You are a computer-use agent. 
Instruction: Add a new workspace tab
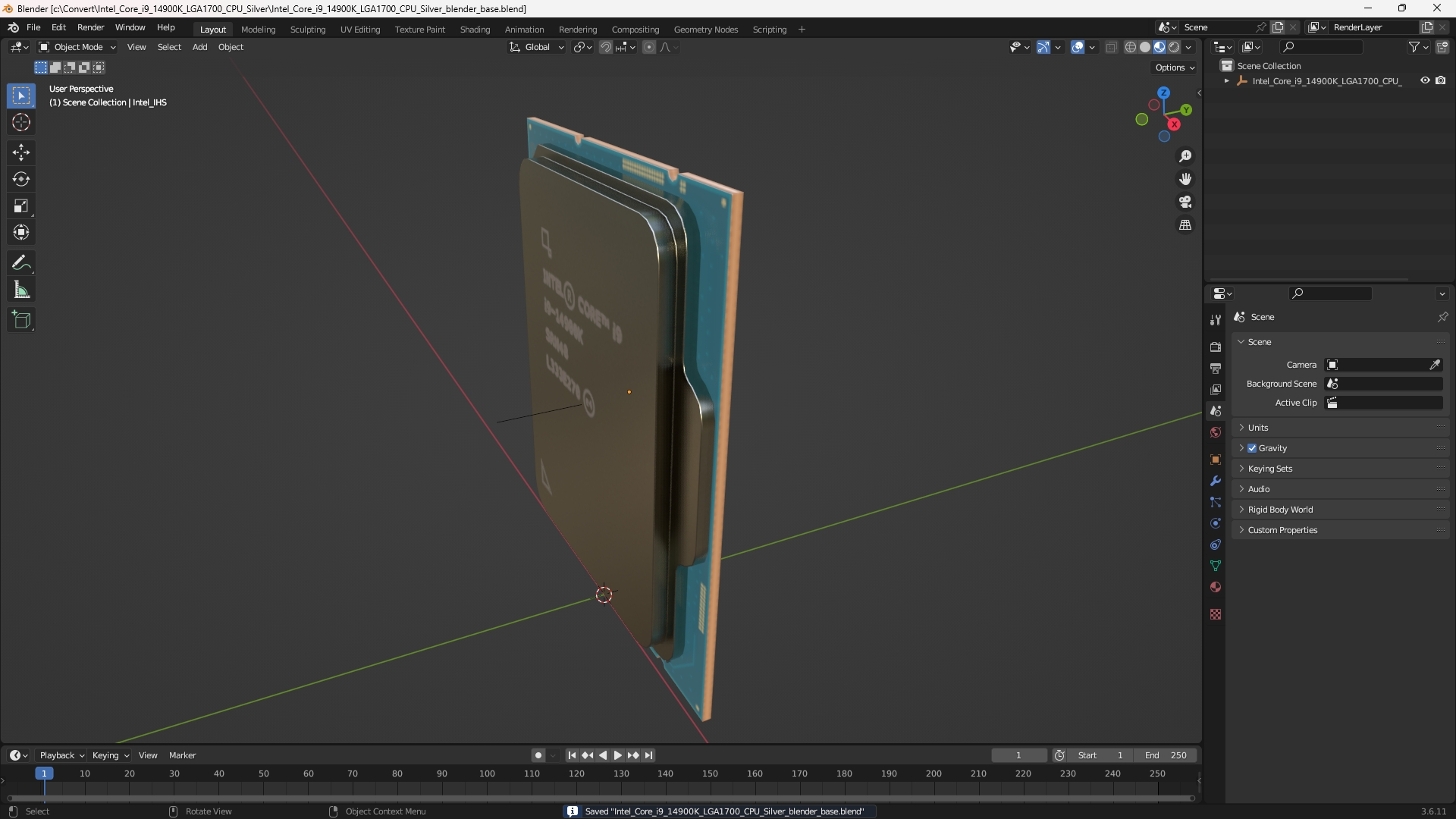802,30
